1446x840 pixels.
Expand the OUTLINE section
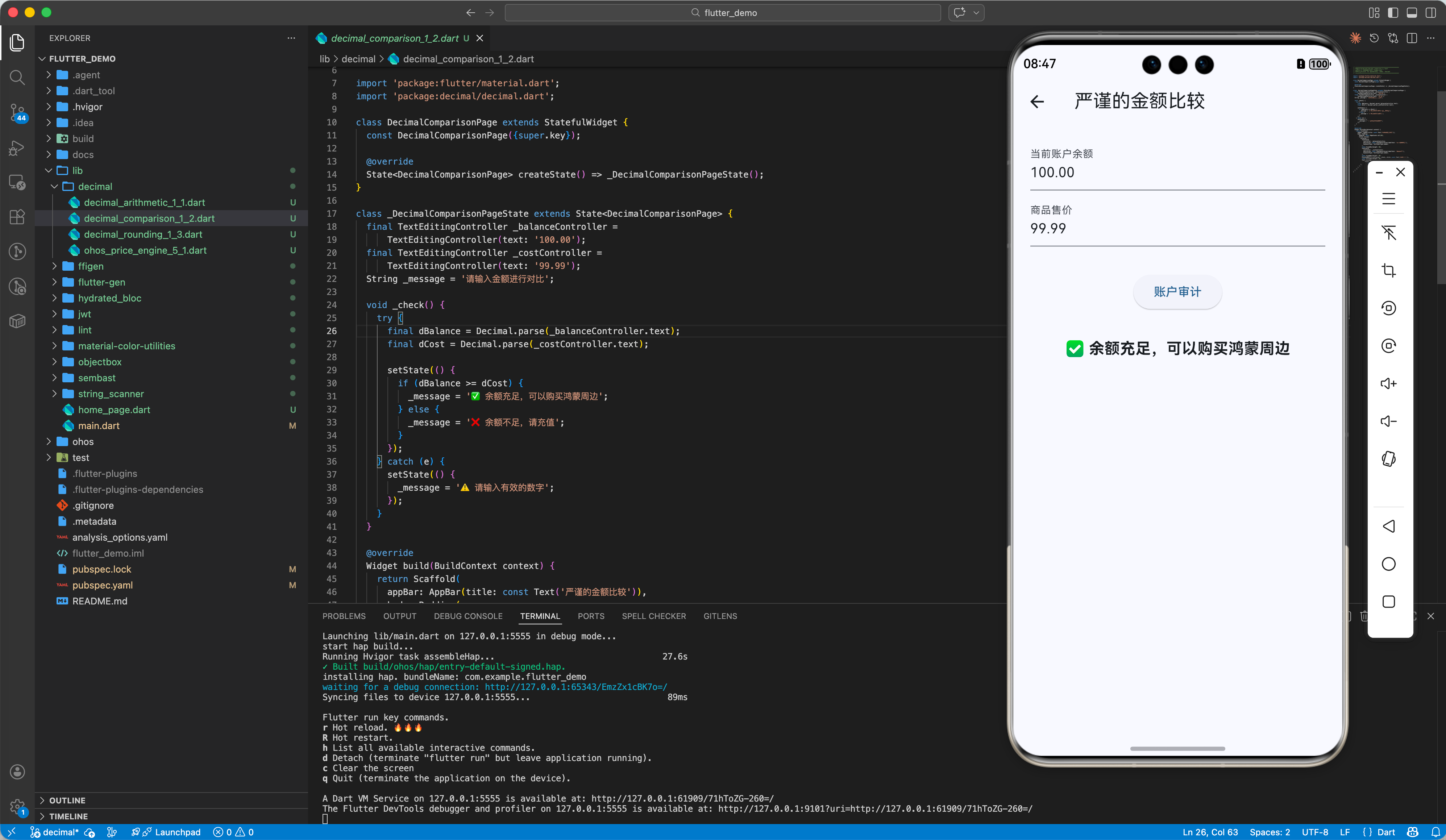(x=67, y=800)
